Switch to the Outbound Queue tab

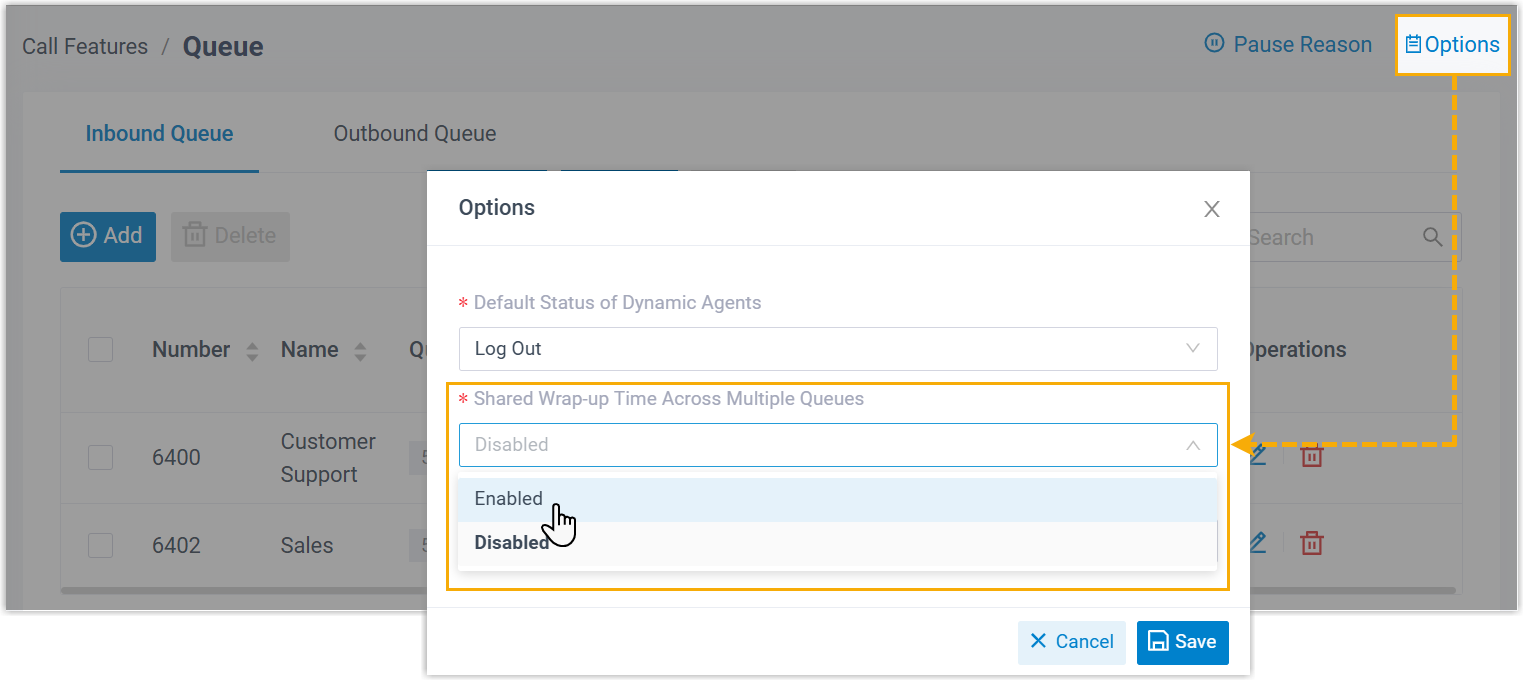coord(414,134)
